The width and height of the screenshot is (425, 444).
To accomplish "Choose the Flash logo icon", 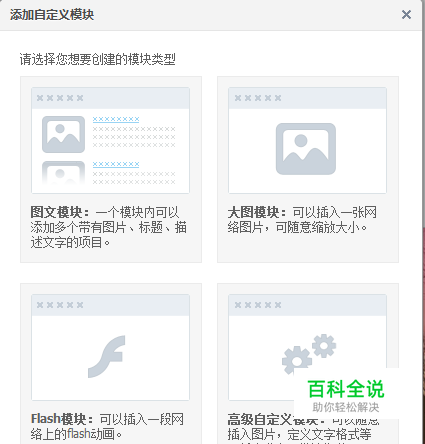I will pyautogui.click(x=107, y=357).
